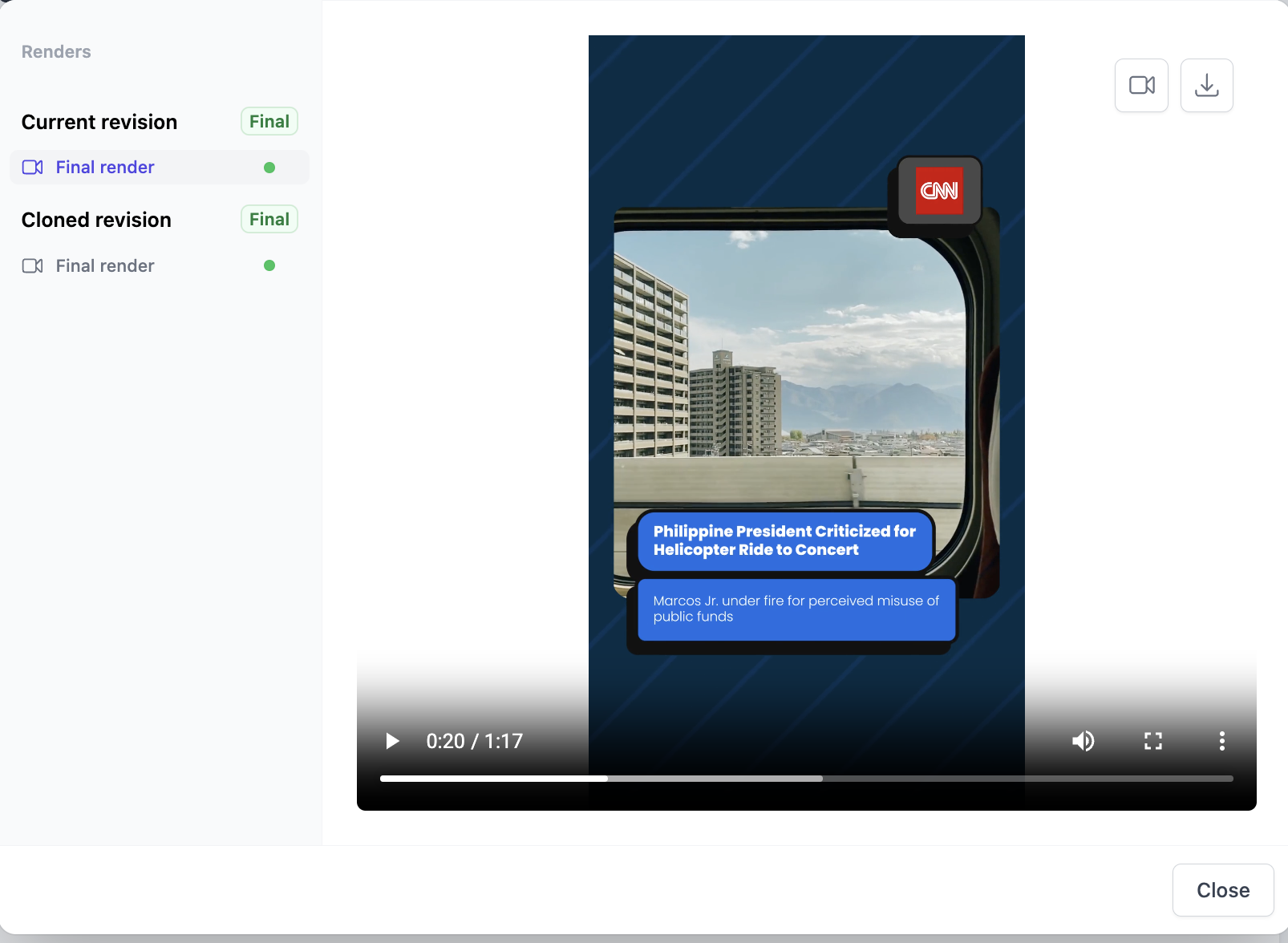Close the renders dialog

1223,890
